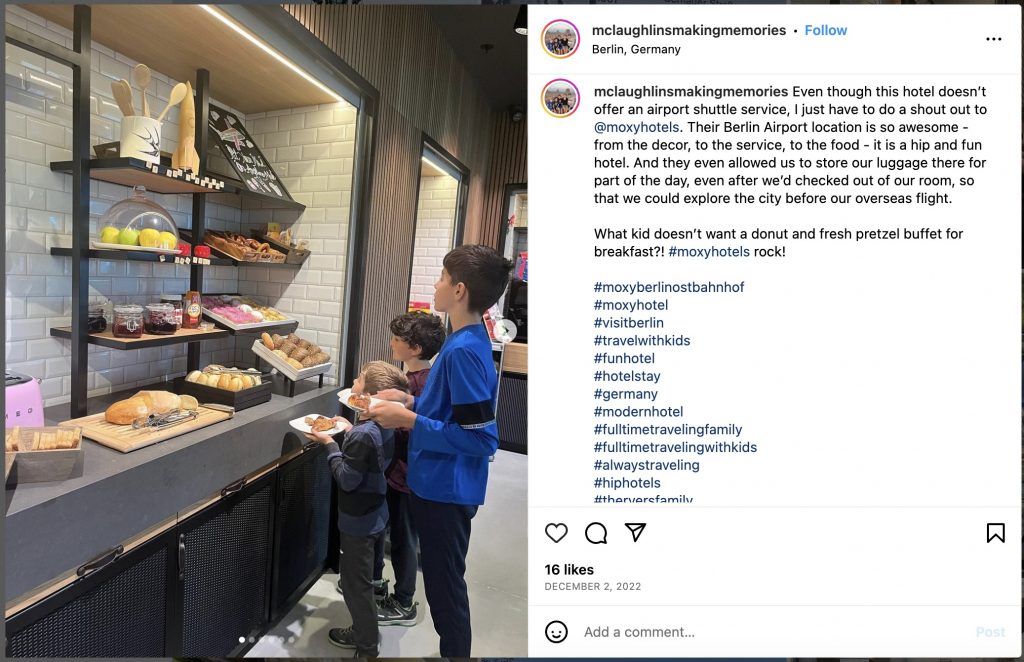This screenshot has height=662, width=1024.
Task: Open comments via speech bubble icon
Action: tap(596, 533)
